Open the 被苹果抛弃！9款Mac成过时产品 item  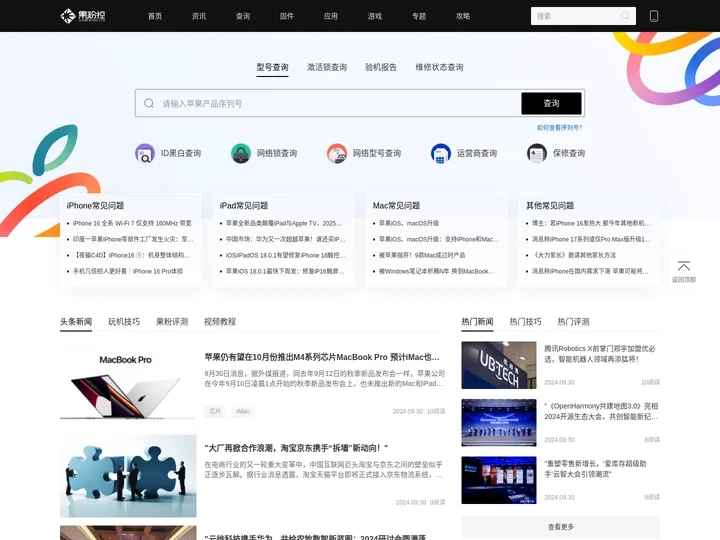[x=422, y=255]
